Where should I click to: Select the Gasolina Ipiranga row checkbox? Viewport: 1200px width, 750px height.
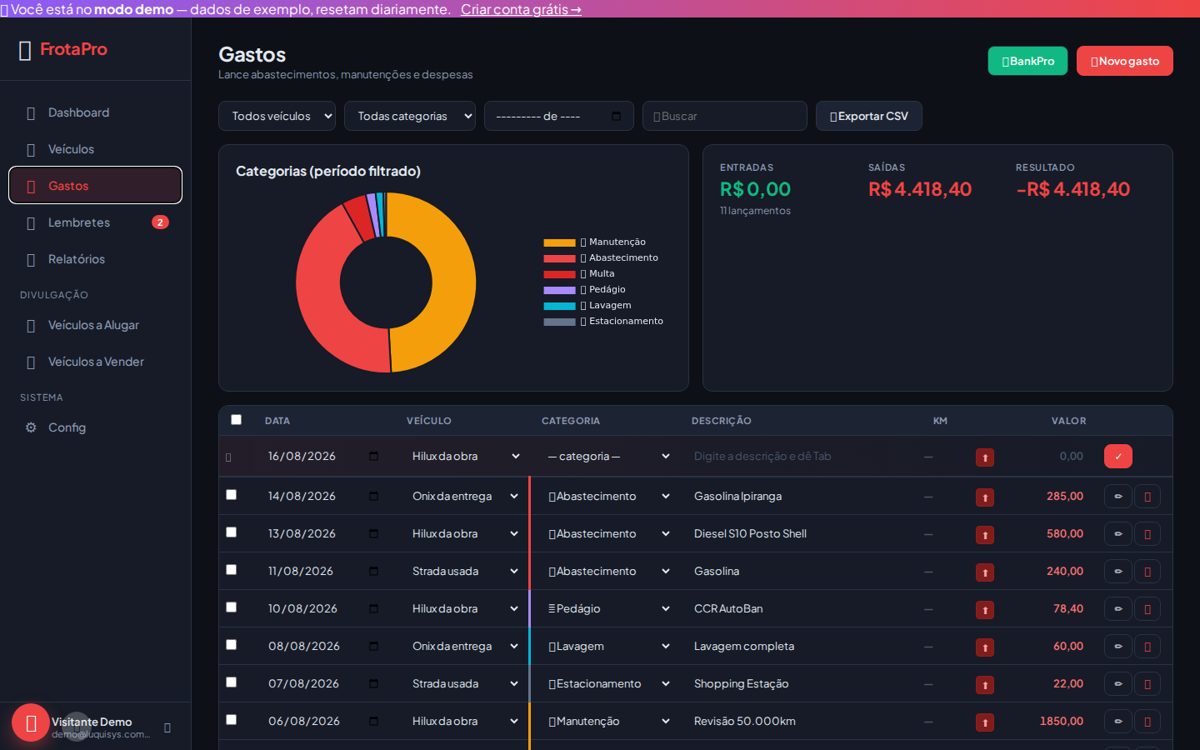tap(231, 495)
